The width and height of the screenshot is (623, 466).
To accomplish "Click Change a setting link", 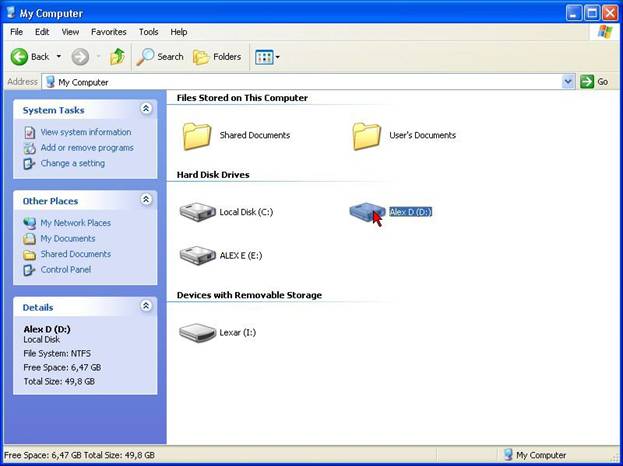I will pyautogui.click(x=73, y=163).
